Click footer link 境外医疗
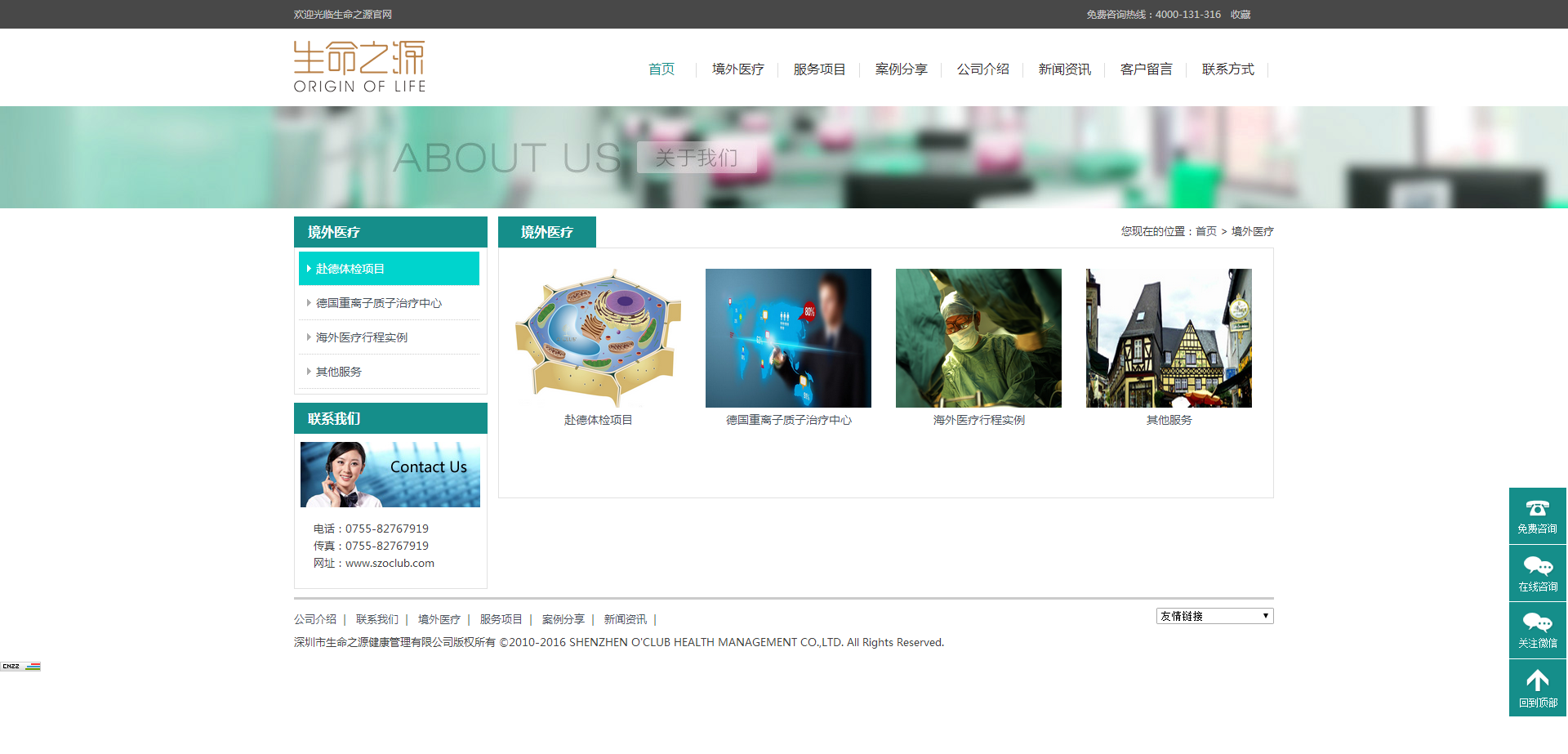Image resolution: width=1568 pixels, height=754 pixels. 439,620
